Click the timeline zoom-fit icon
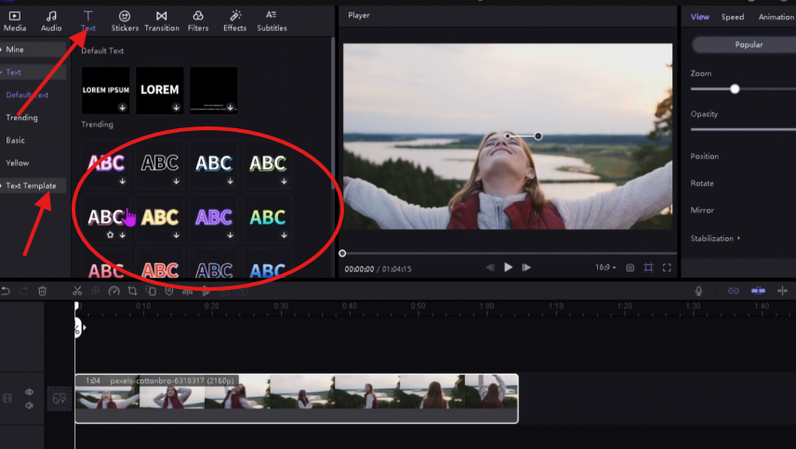This screenshot has width=796, height=449. pos(782,291)
